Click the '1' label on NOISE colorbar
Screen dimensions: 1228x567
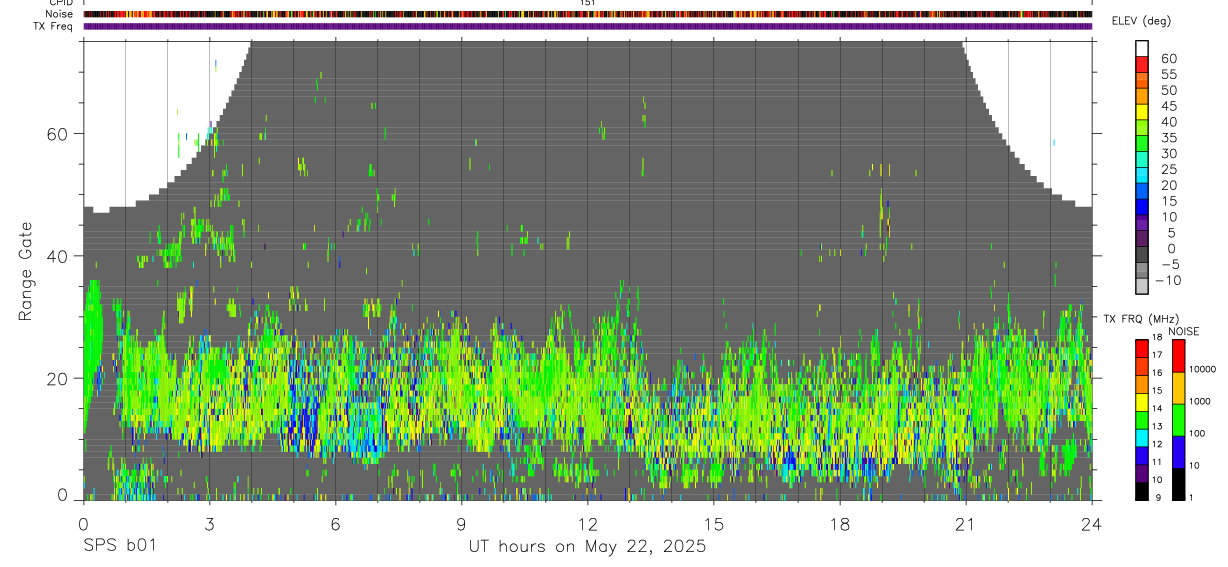coord(1191,498)
